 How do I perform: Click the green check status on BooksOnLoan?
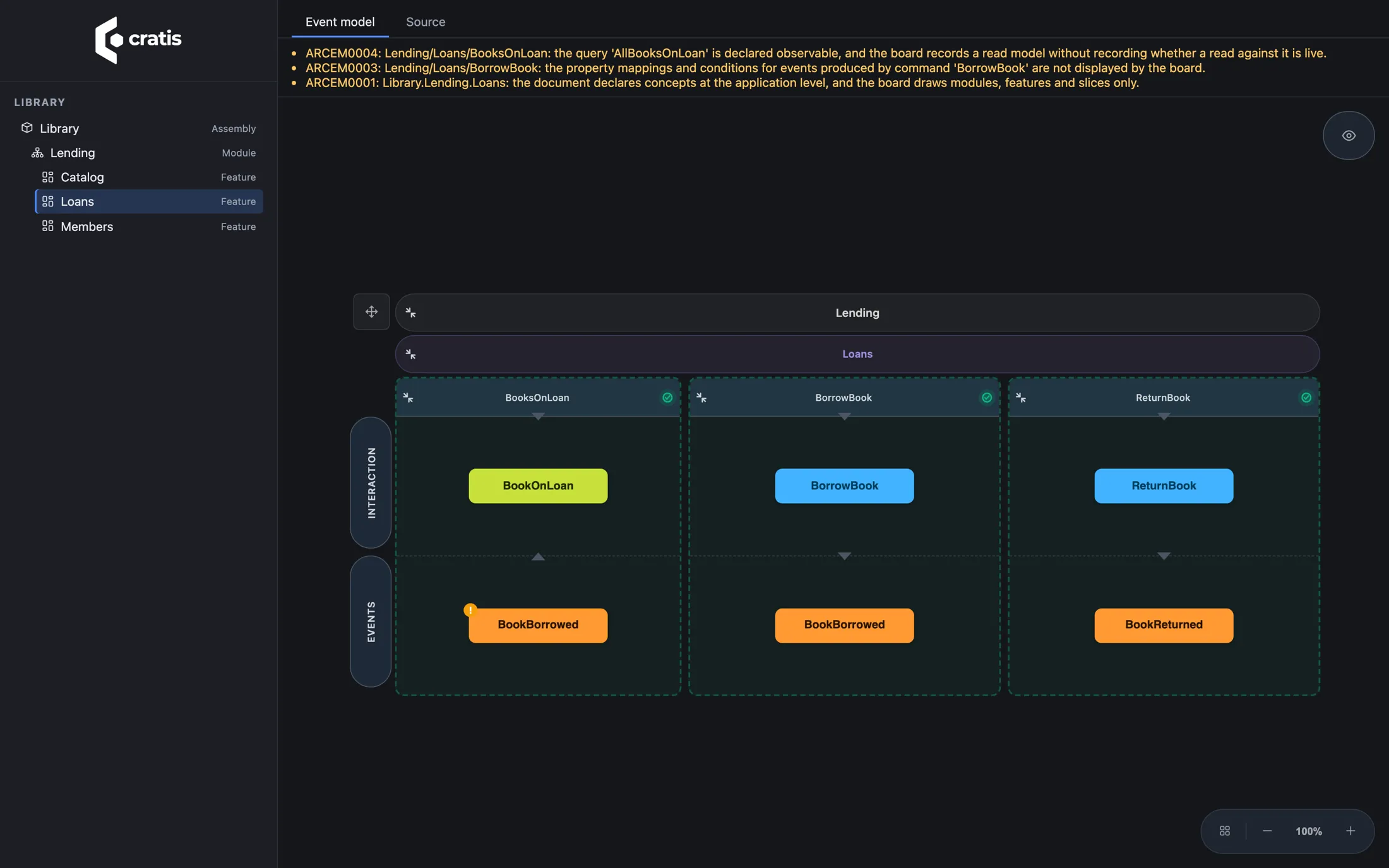pyautogui.click(x=667, y=398)
